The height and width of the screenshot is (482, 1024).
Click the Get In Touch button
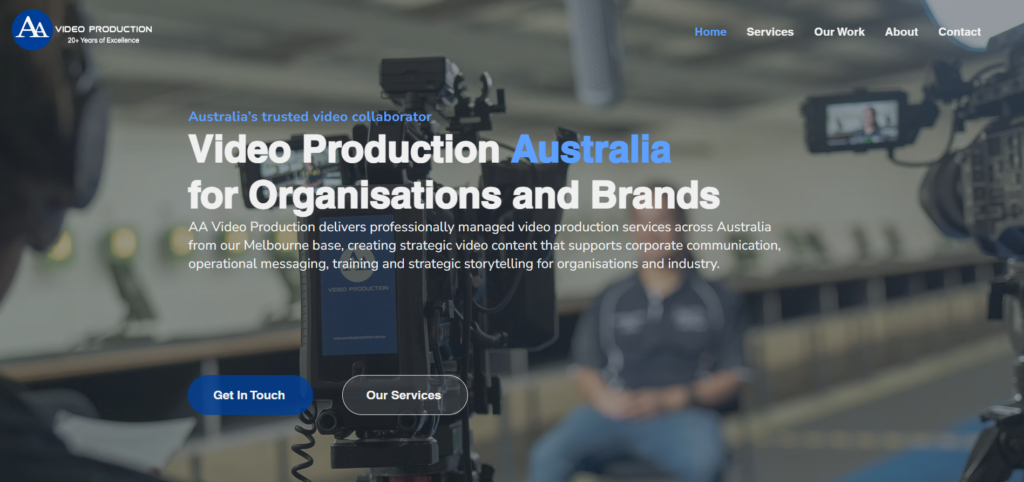click(x=250, y=395)
